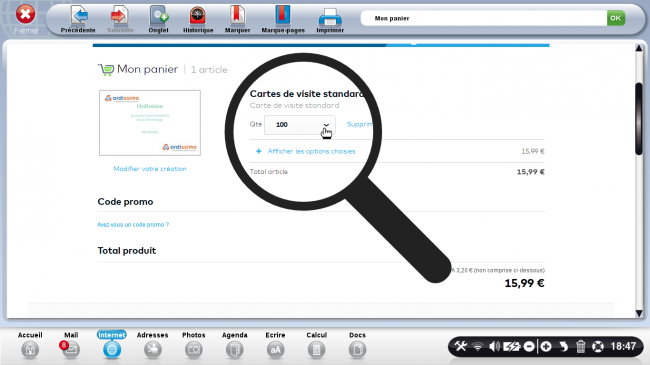
Task: Click the Modifier votre création link
Action: 150,169
